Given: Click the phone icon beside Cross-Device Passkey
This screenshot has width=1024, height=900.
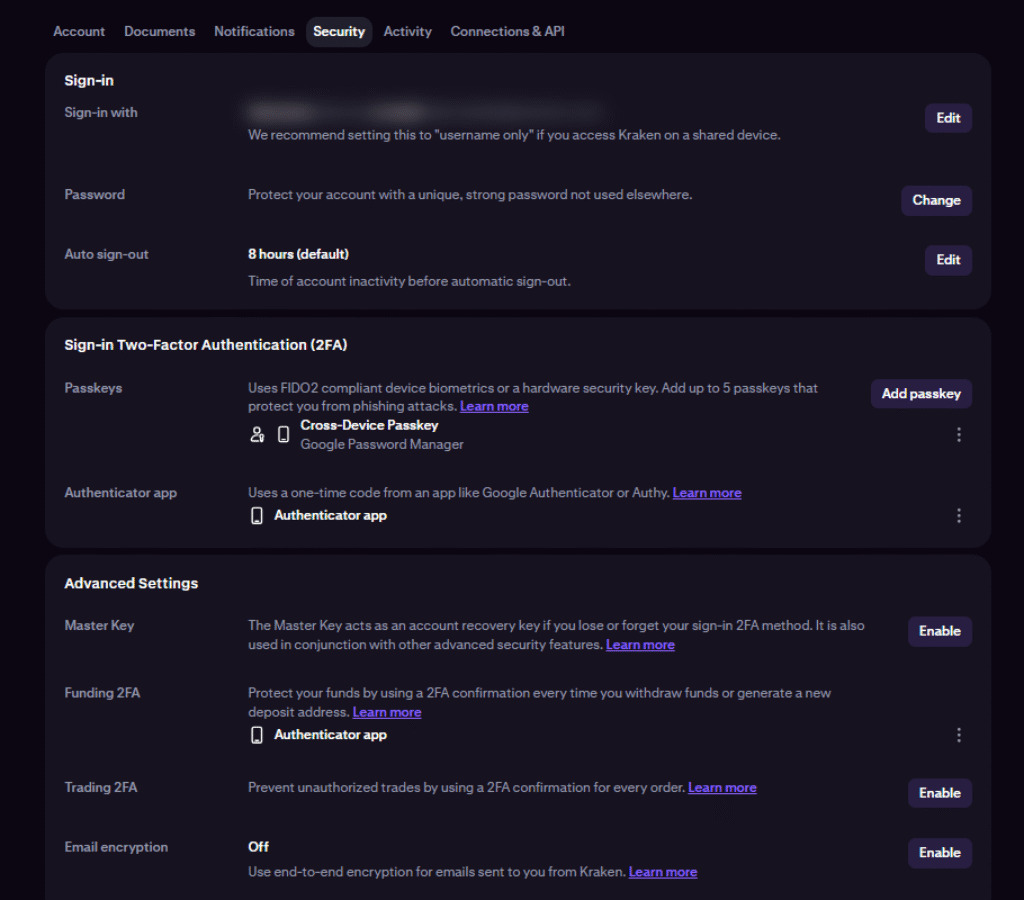Looking at the screenshot, I should tap(284, 434).
